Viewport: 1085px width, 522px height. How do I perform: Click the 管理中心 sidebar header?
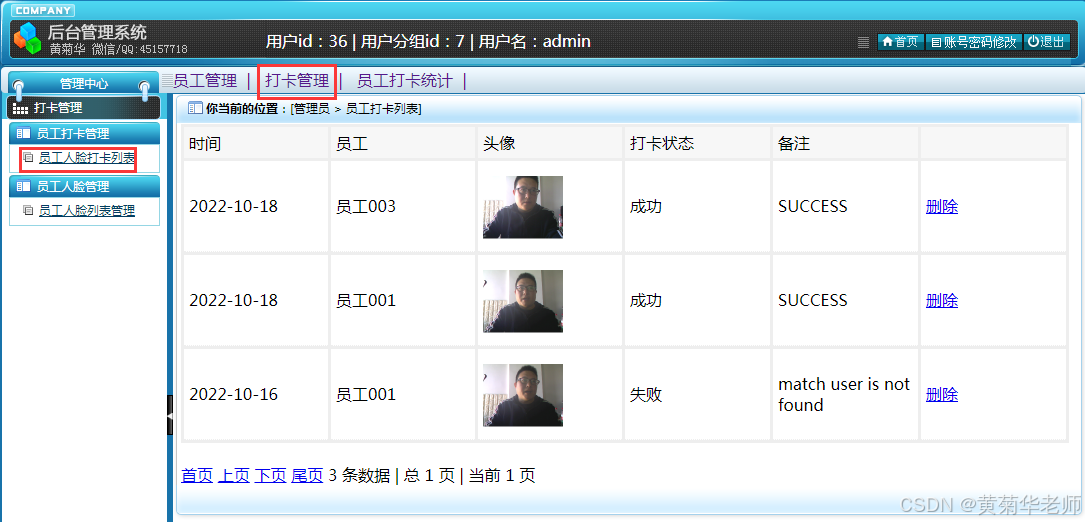click(x=84, y=84)
